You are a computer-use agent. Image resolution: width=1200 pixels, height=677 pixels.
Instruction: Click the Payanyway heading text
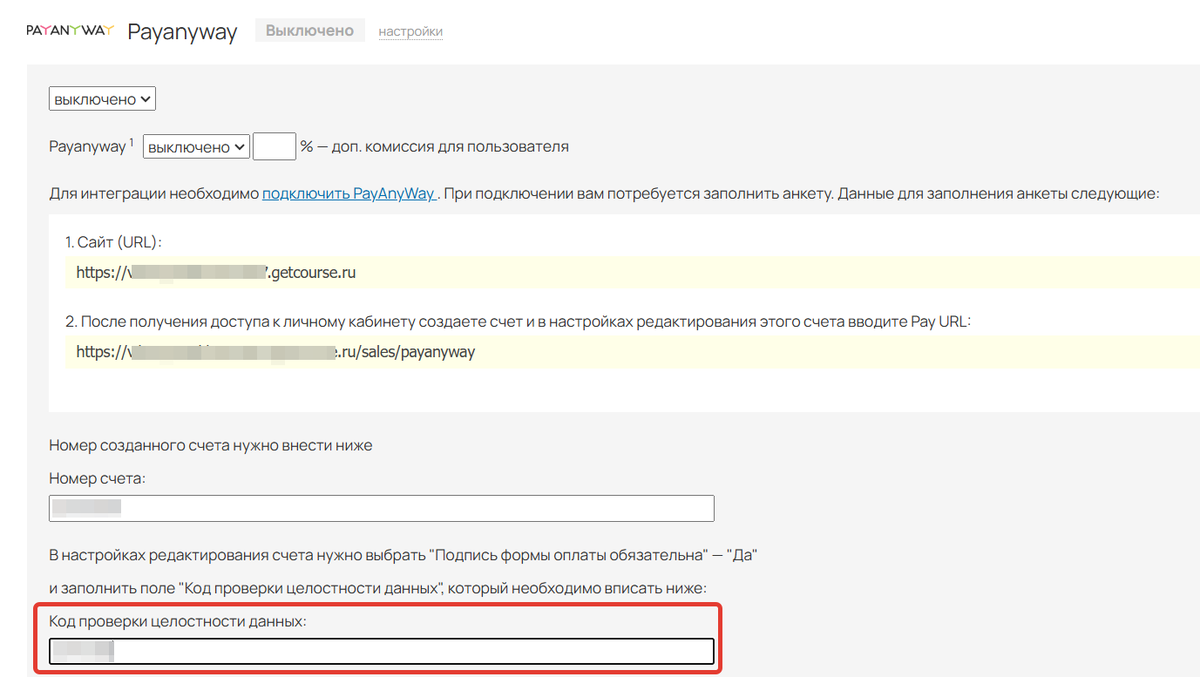pyautogui.click(x=182, y=32)
